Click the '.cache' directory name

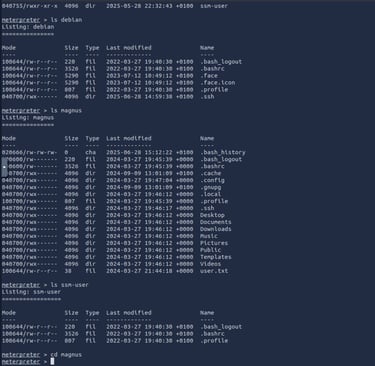(211, 173)
